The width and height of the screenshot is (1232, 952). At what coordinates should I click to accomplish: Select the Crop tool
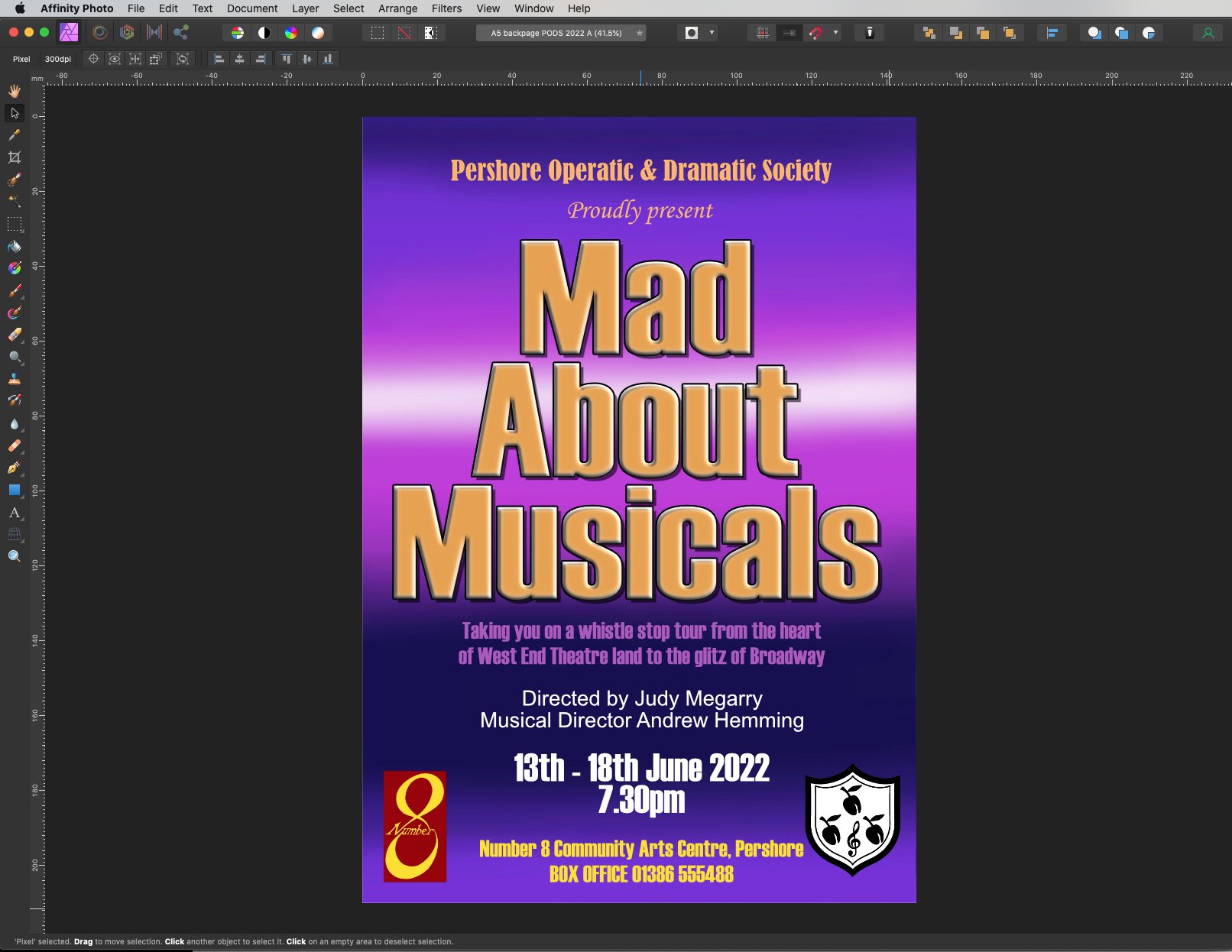click(15, 157)
